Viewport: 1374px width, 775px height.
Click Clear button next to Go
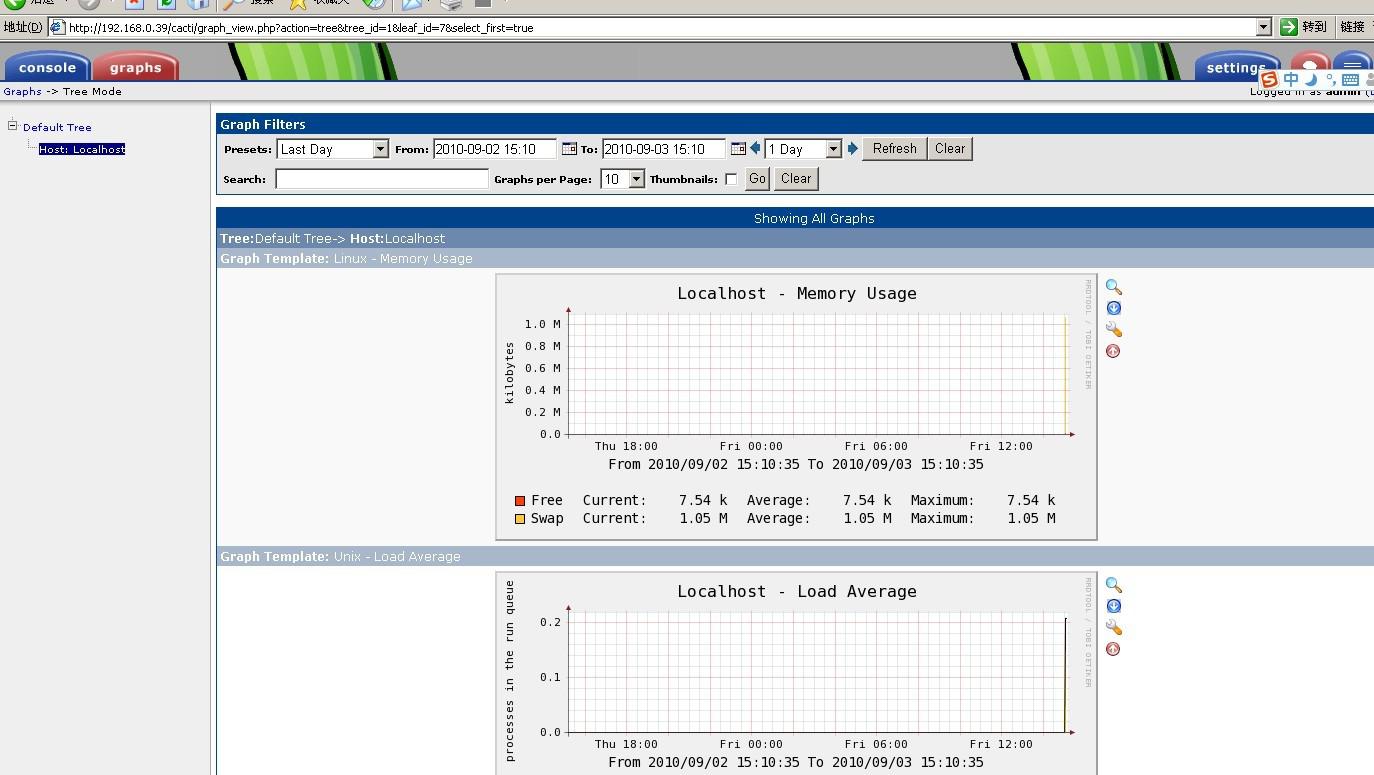(796, 179)
